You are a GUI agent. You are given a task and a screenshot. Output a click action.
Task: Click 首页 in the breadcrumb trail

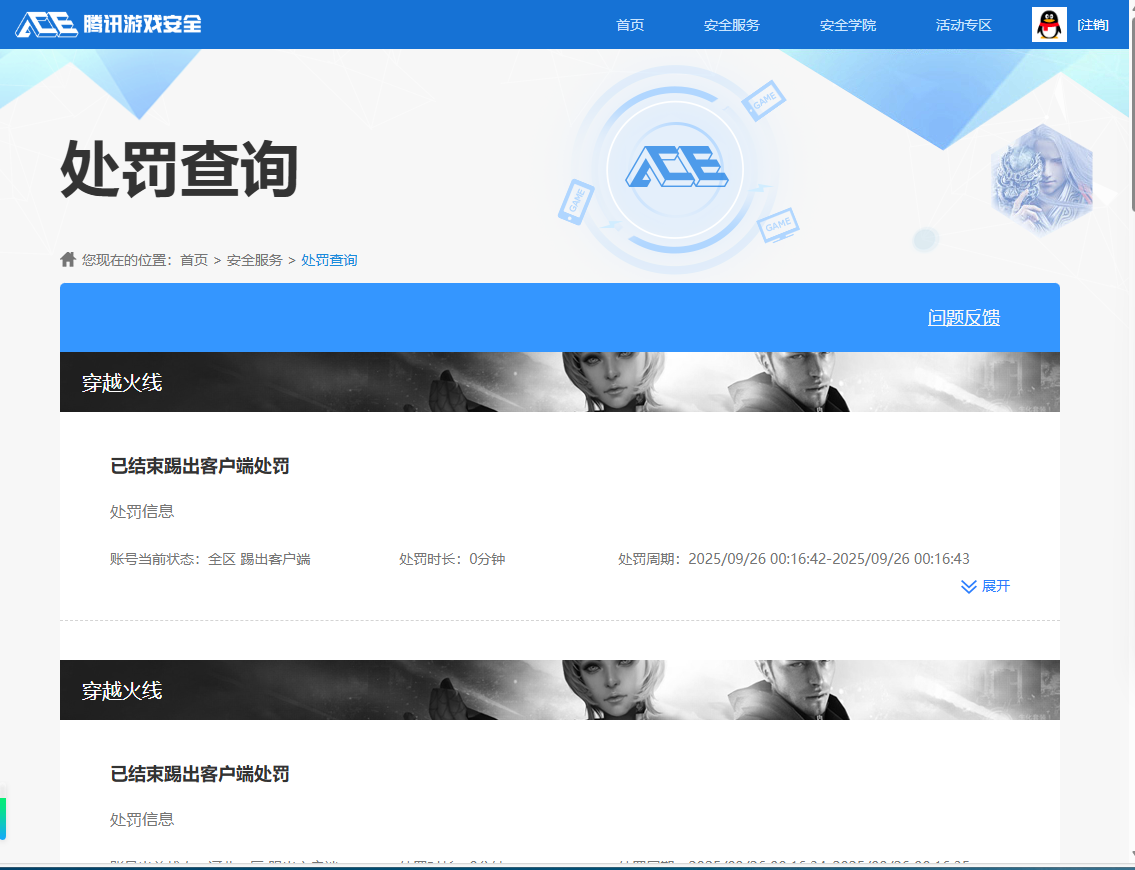pos(194,260)
